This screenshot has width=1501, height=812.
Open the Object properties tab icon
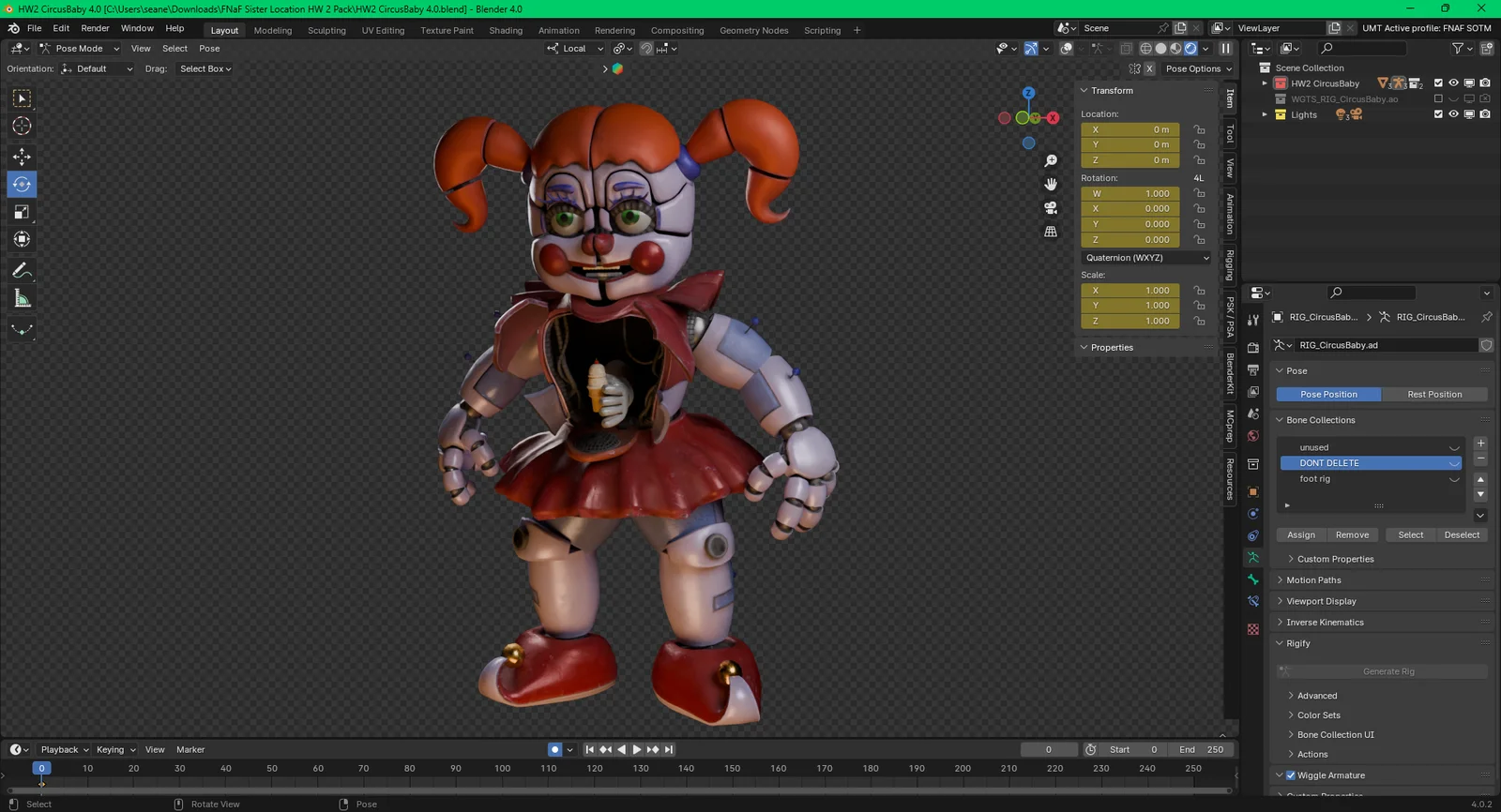(x=1253, y=491)
